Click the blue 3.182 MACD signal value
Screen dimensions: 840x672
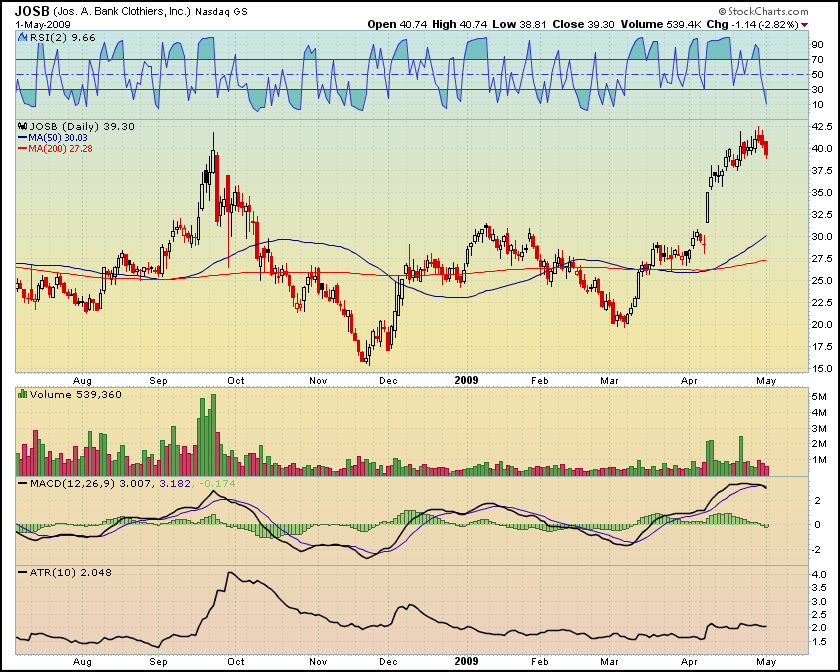[x=175, y=483]
